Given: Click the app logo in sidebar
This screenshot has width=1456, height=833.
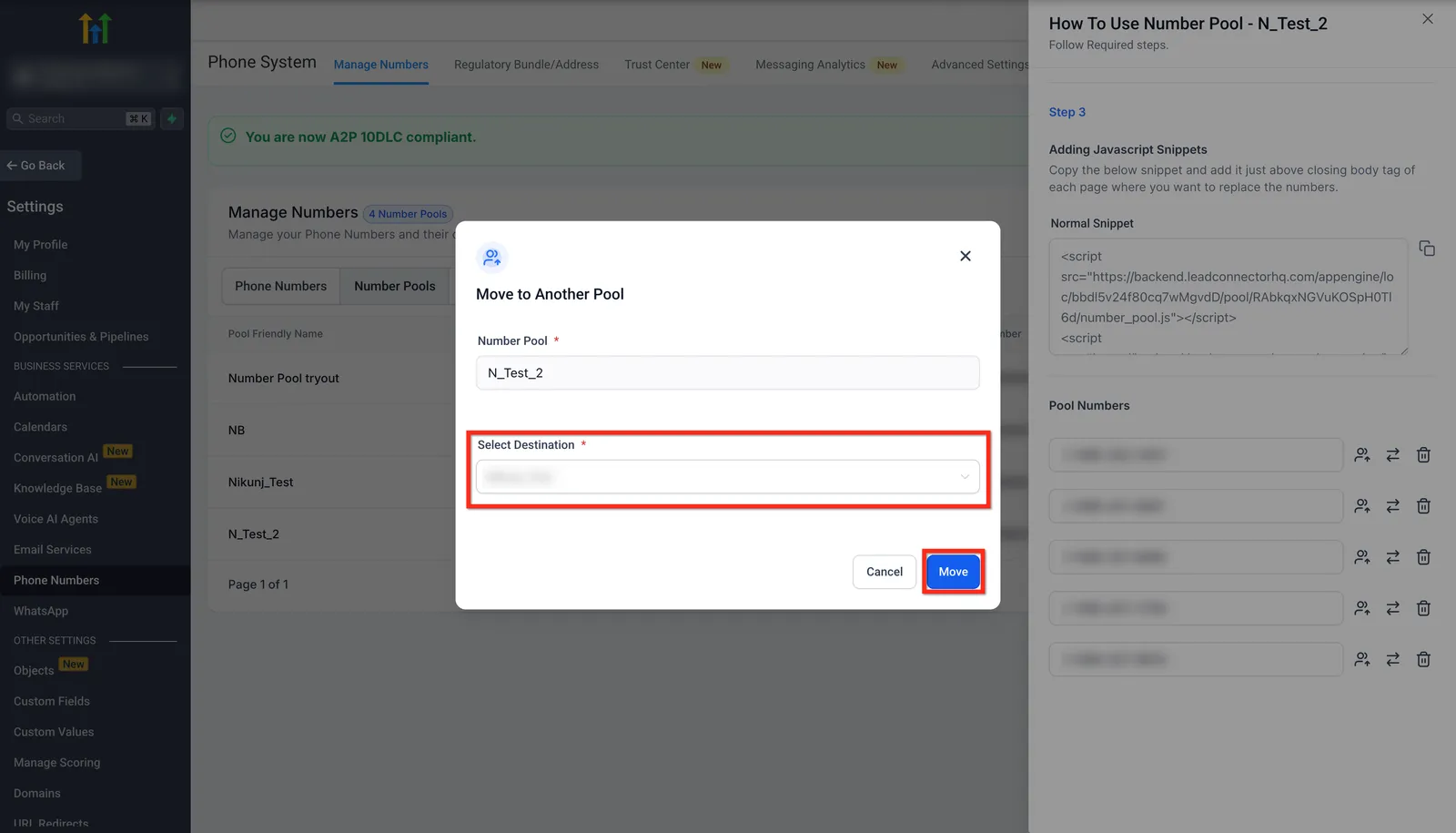Looking at the screenshot, I should click(x=95, y=28).
